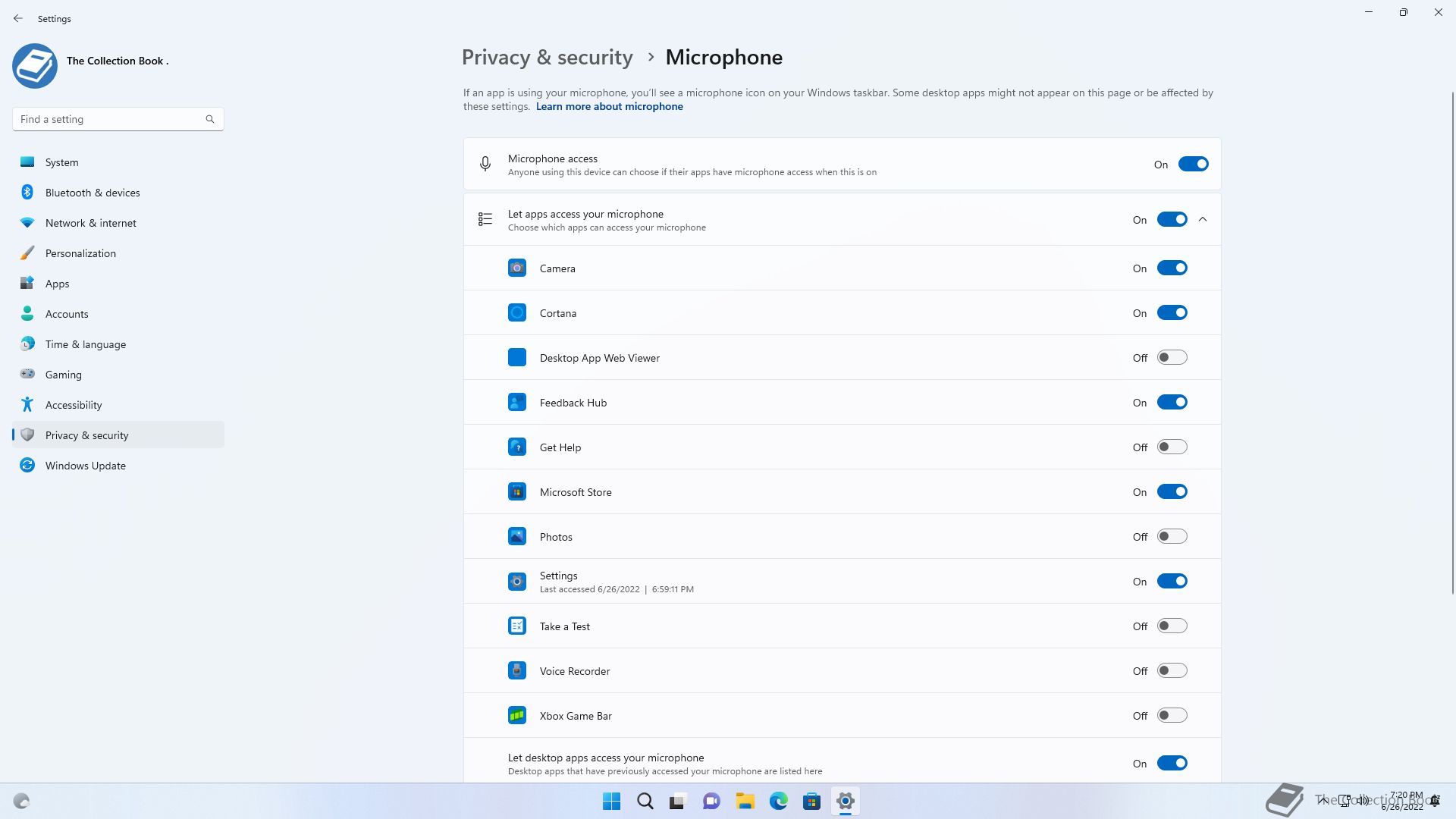
Task: Open Accessibility settings category
Action: point(118,405)
